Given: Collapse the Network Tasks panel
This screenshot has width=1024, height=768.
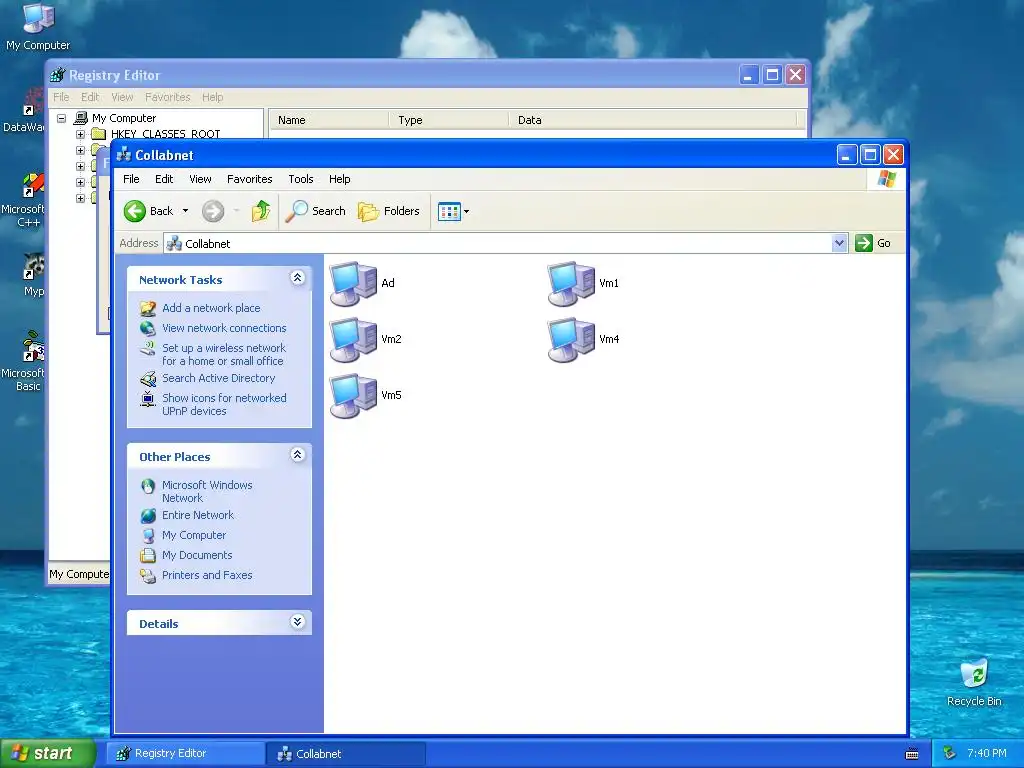Looking at the screenshot, I should tap(297, 278).
